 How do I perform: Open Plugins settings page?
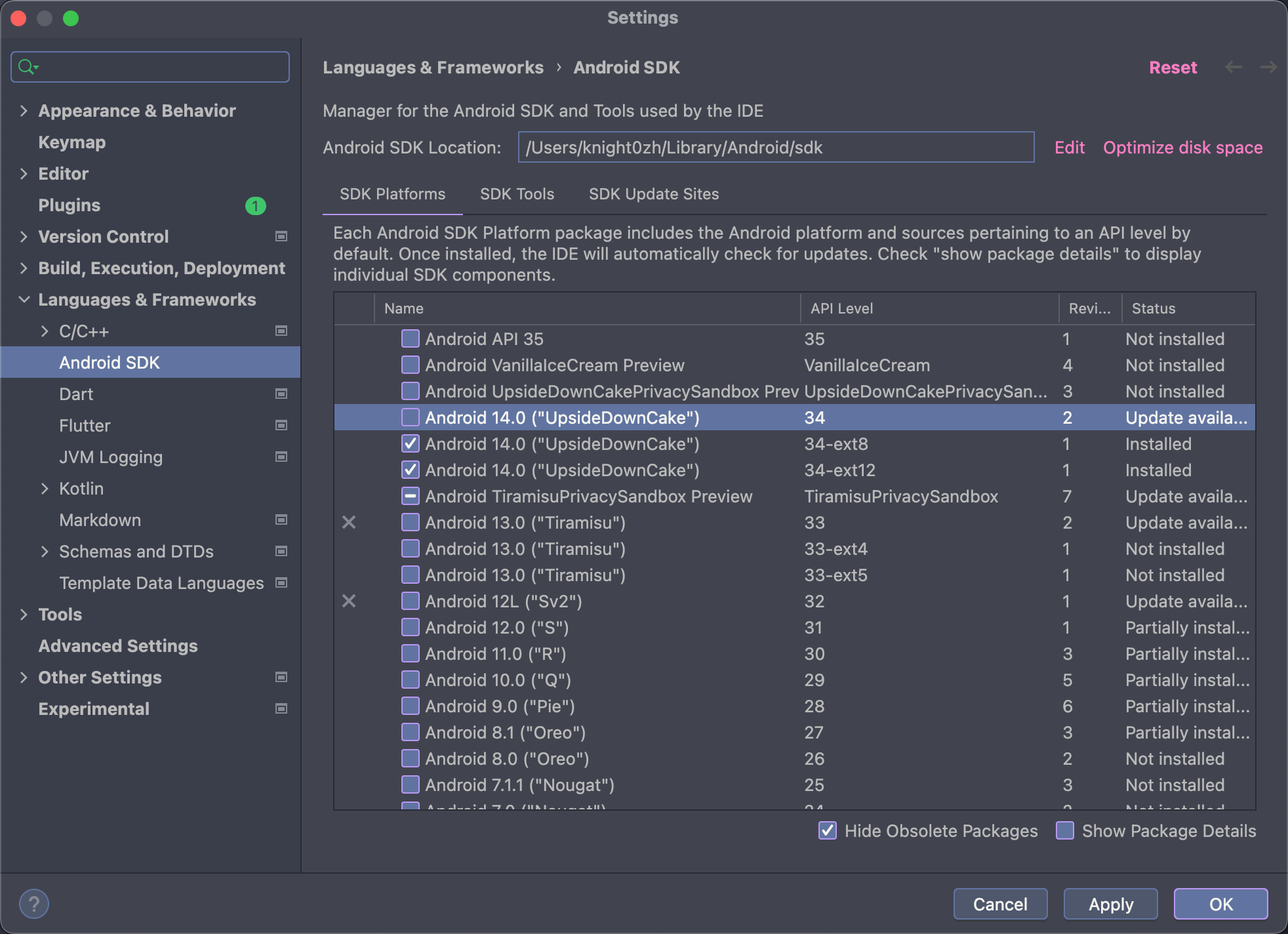(69, 205)
